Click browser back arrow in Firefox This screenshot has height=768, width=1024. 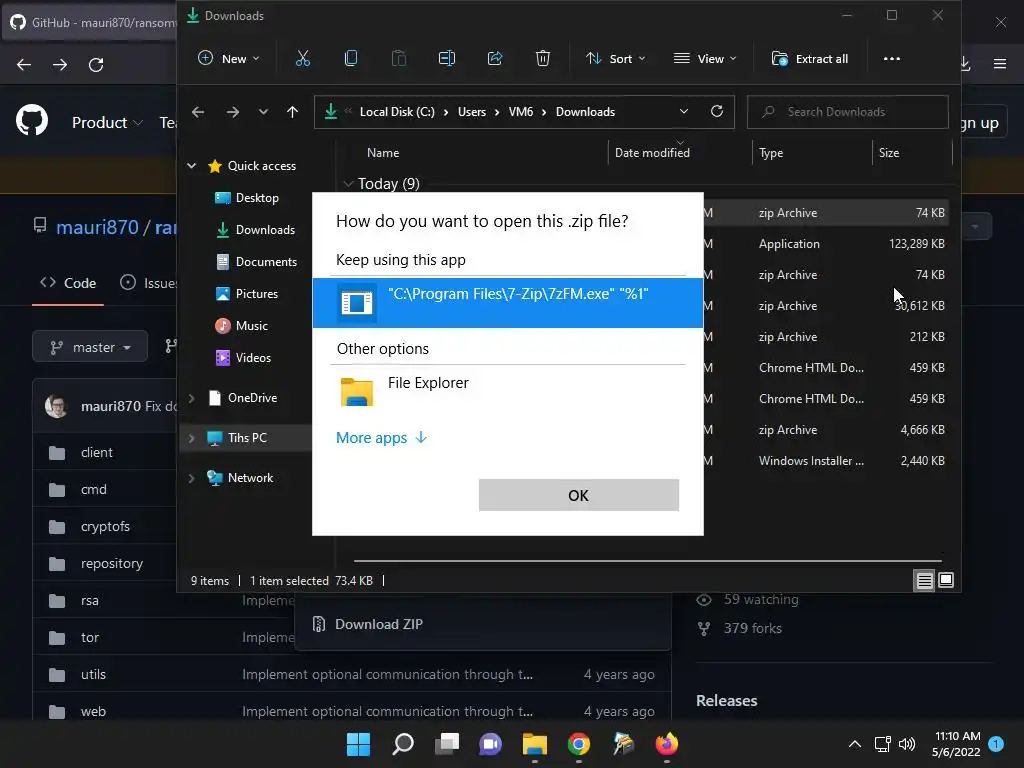[24, 65]
